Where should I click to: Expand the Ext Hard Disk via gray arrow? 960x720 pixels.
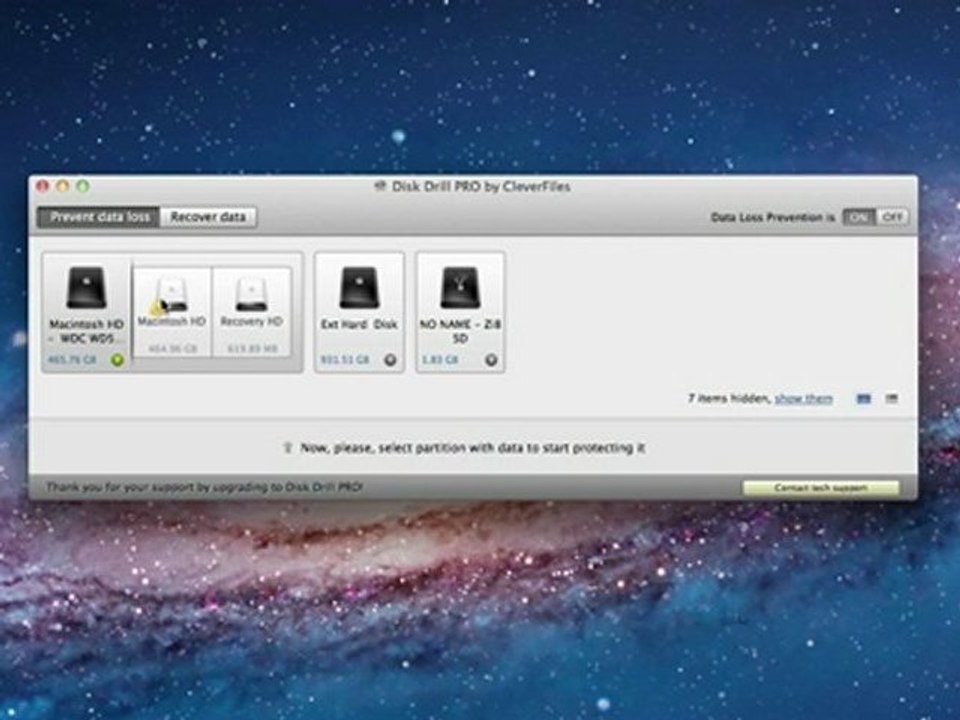pyautogui.click(x=390, y=360)
